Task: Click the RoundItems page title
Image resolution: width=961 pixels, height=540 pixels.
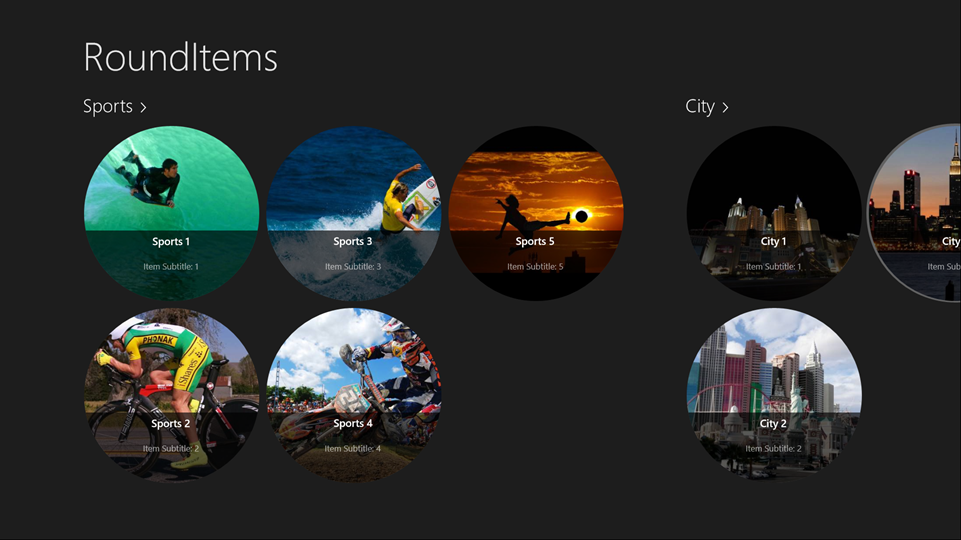Action: 180,57
